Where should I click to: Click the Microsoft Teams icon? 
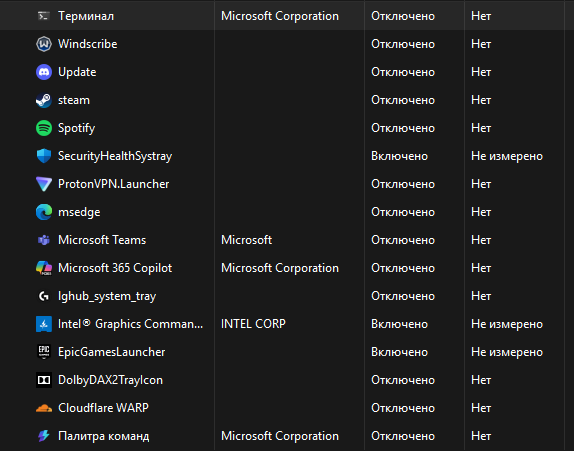tap(44, 240)
